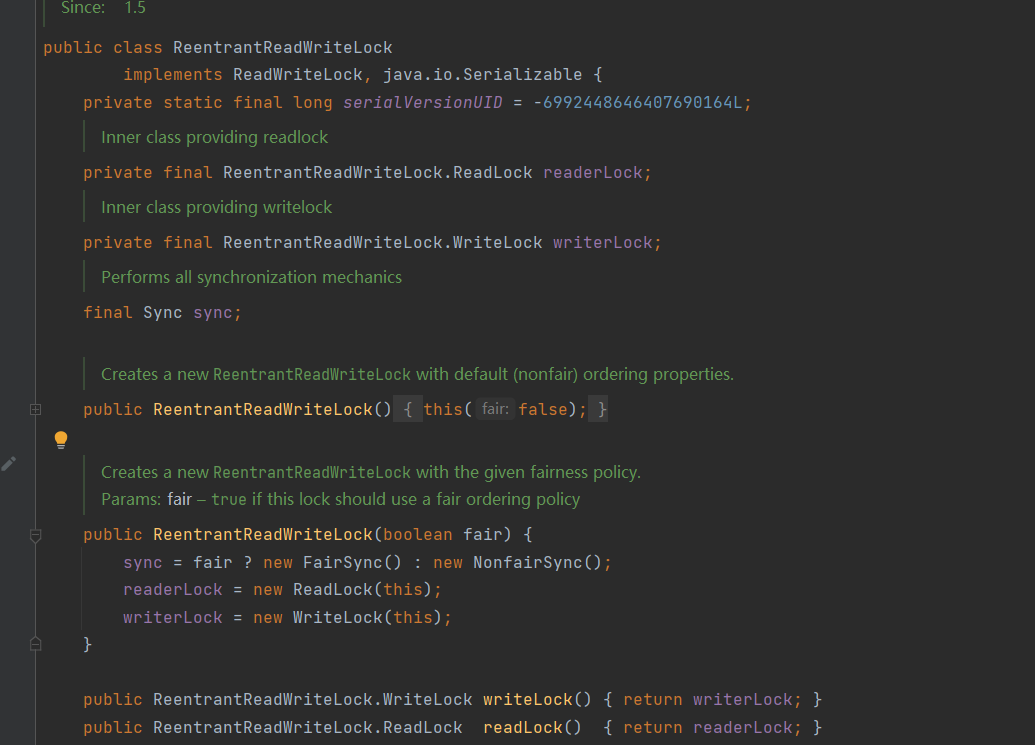Click the readLock() method name
Screen dimensions: 1035x745
[x=522, y=727]
